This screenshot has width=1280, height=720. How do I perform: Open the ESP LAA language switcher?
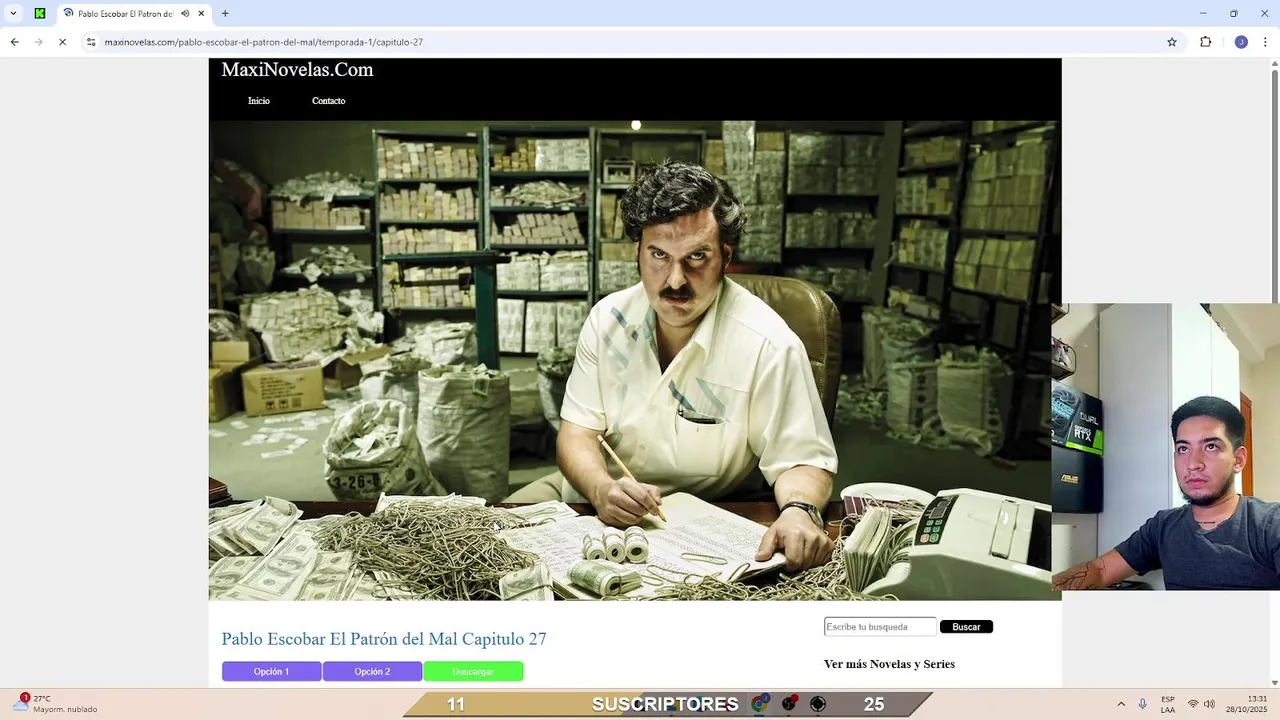pyautogui.click(x=1168, y=704)
